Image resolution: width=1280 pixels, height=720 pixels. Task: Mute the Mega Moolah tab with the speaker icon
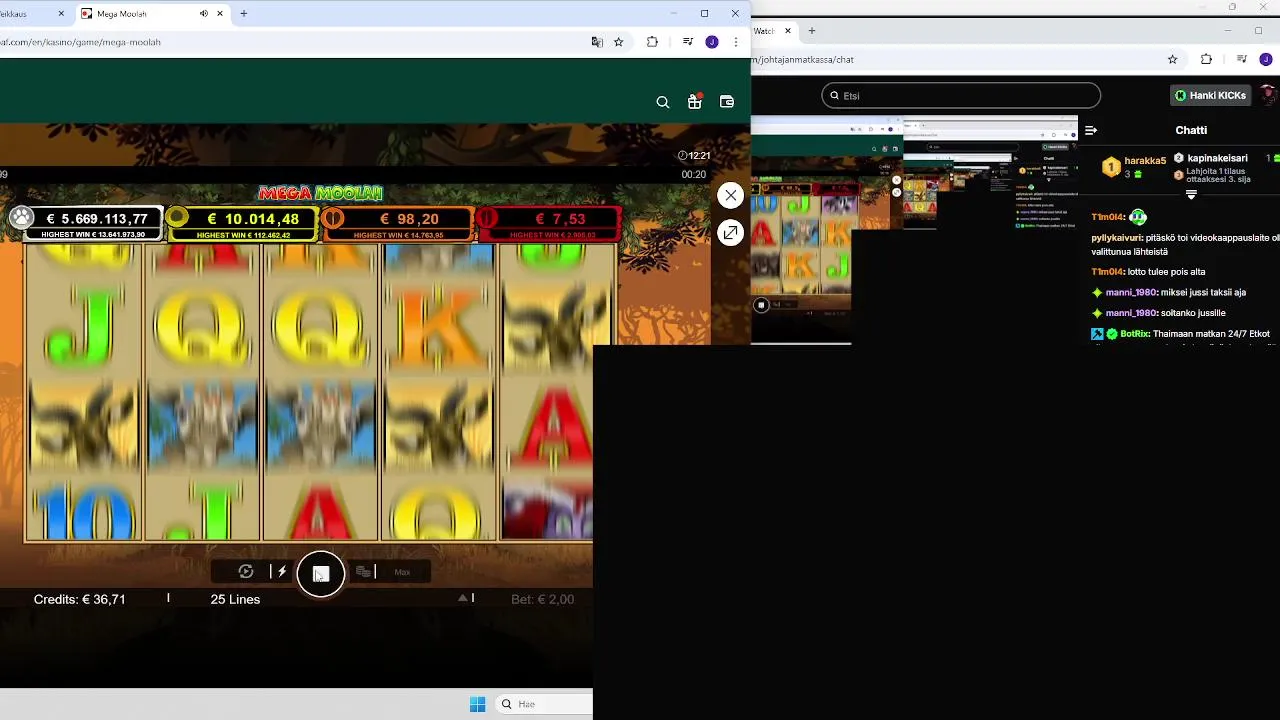pyautogui.click(x=204, y=14)
